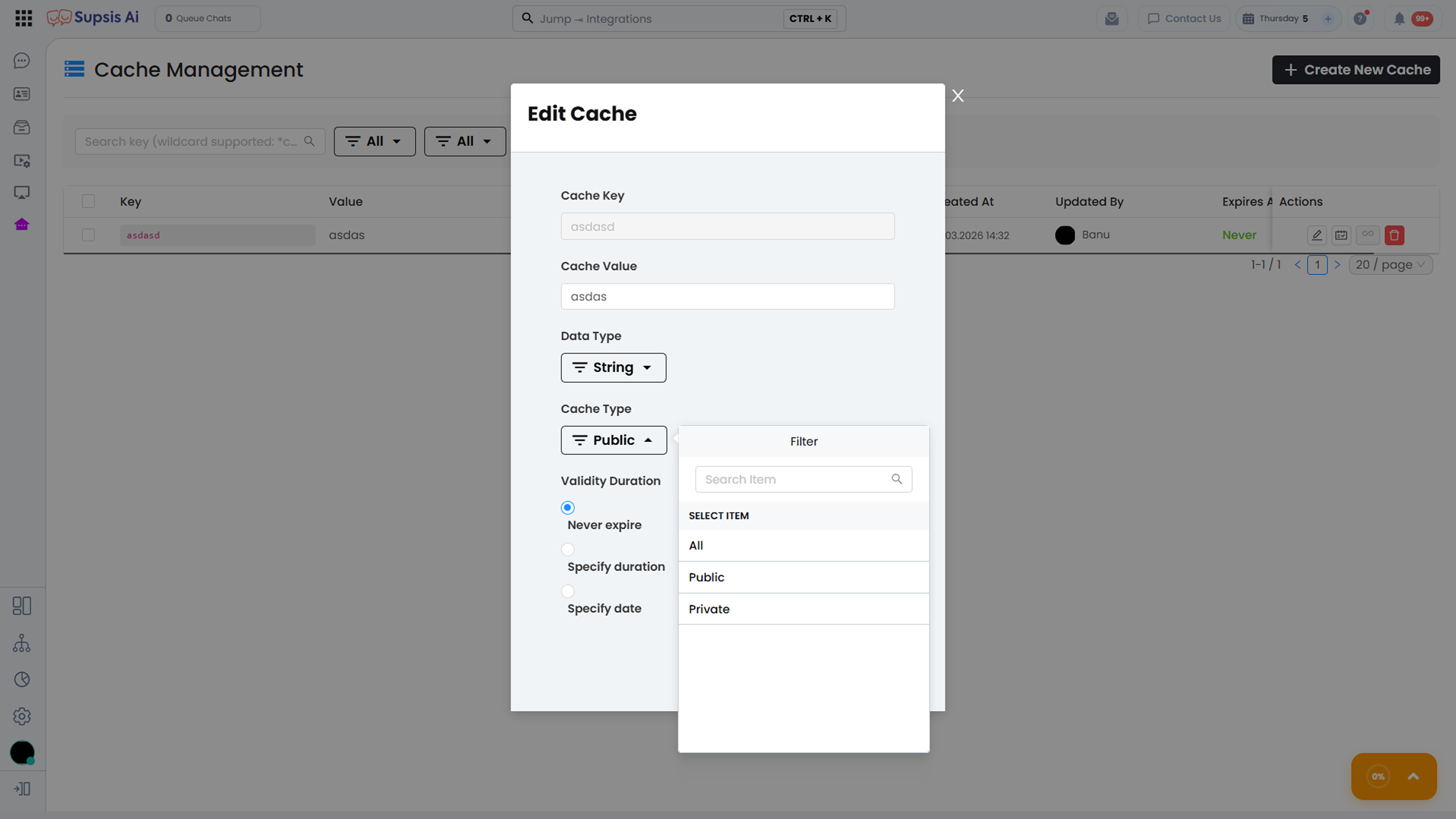
Task: Open the hierarchy tree sidebar icon
Action: coord(22,643)
